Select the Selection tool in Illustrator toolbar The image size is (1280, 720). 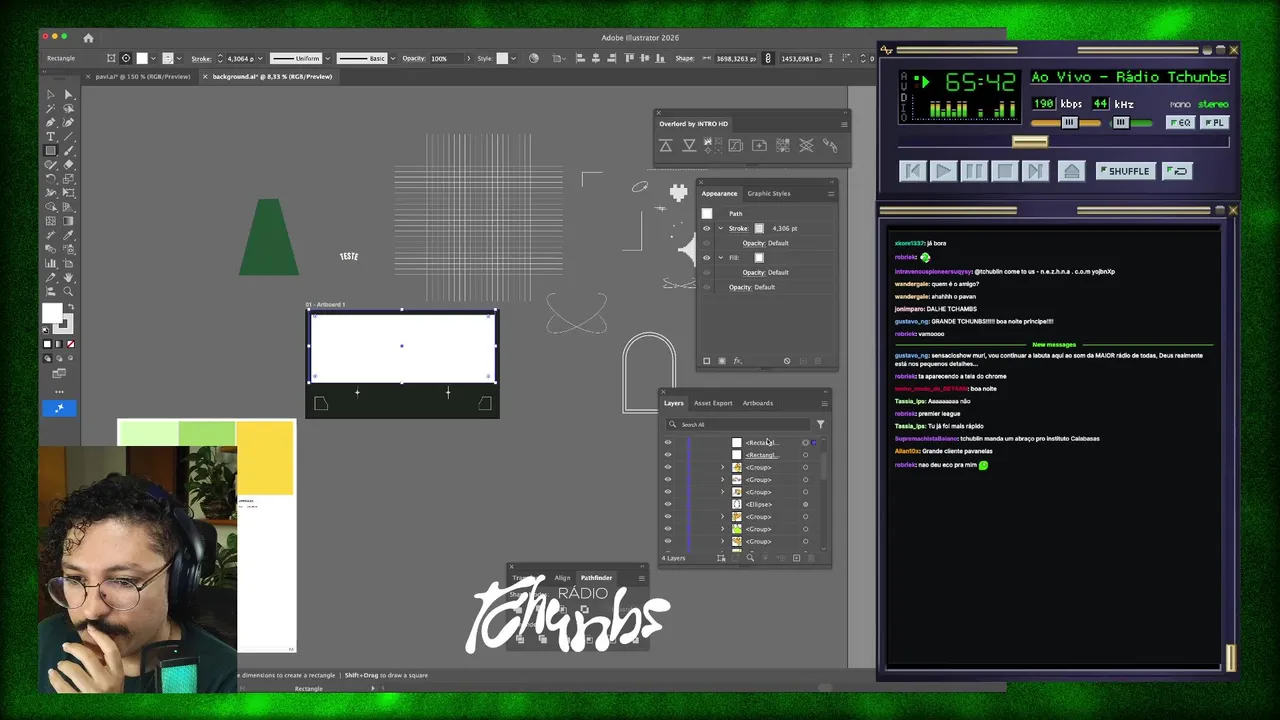50,95
